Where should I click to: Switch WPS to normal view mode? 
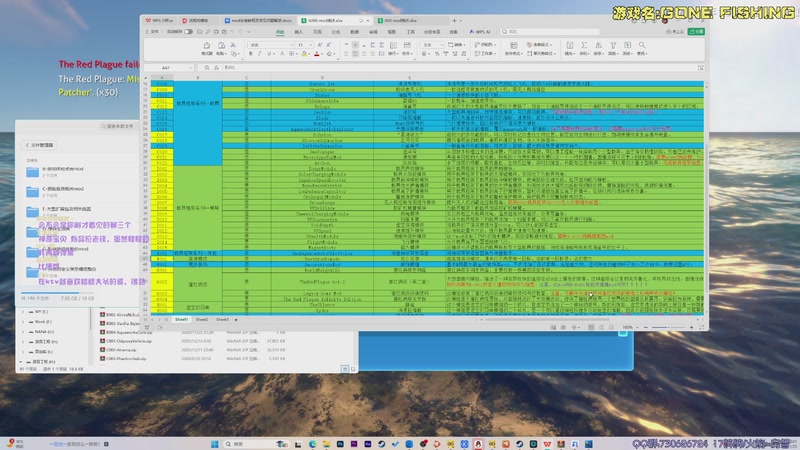point(591,327)
